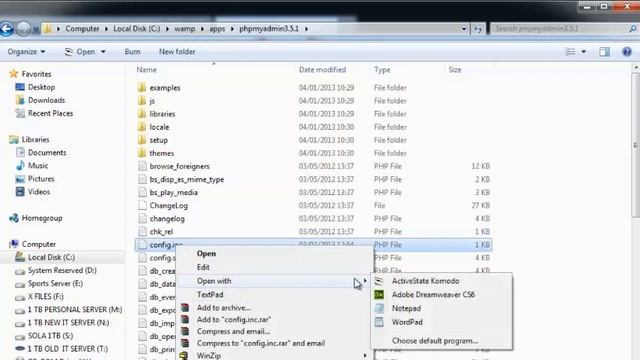Open with Notepad
This screenshot has width=640, height=360.
pyautogui.click(x=406, y=308)
